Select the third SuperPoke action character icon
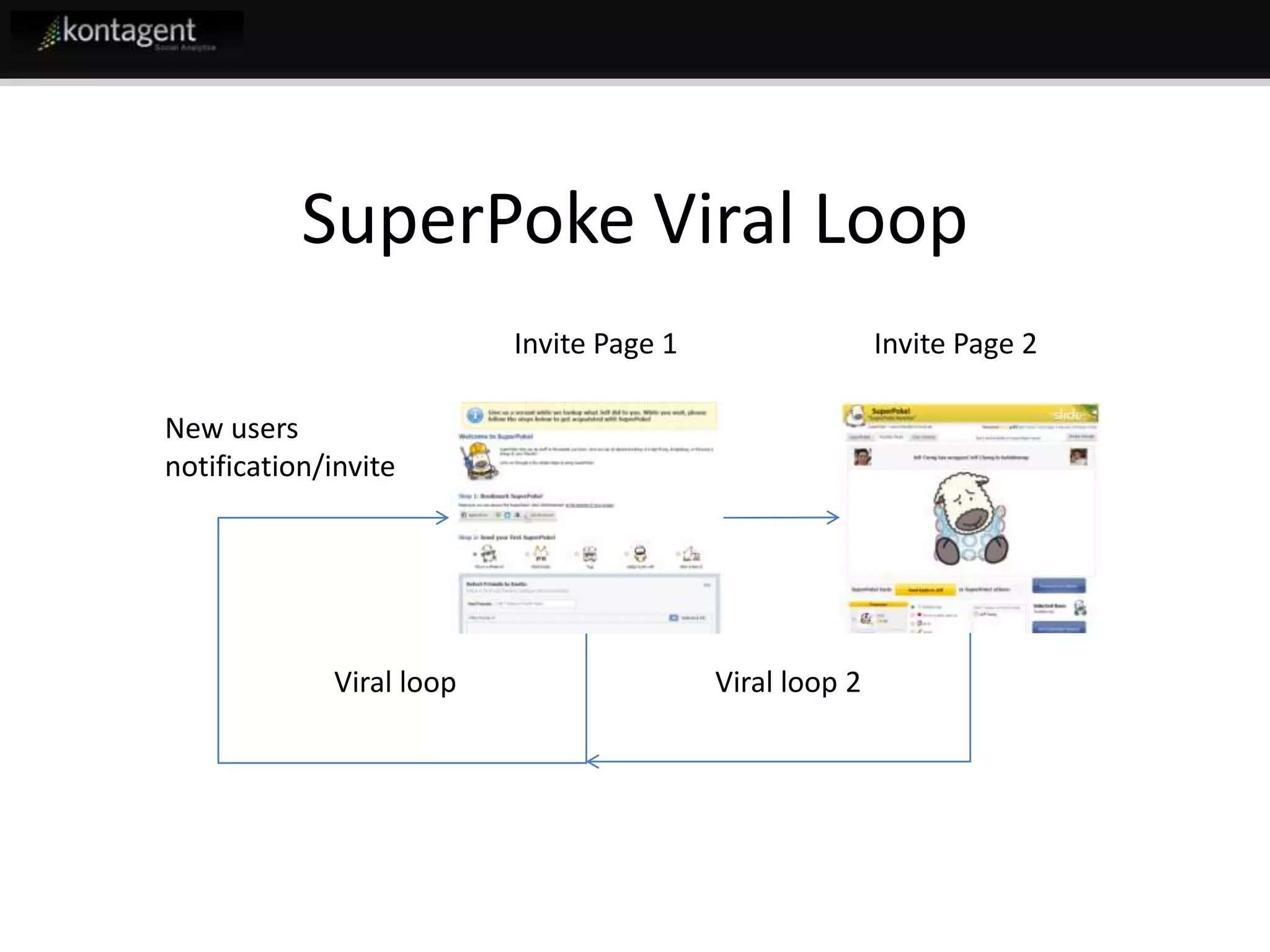 click(590, 553)
